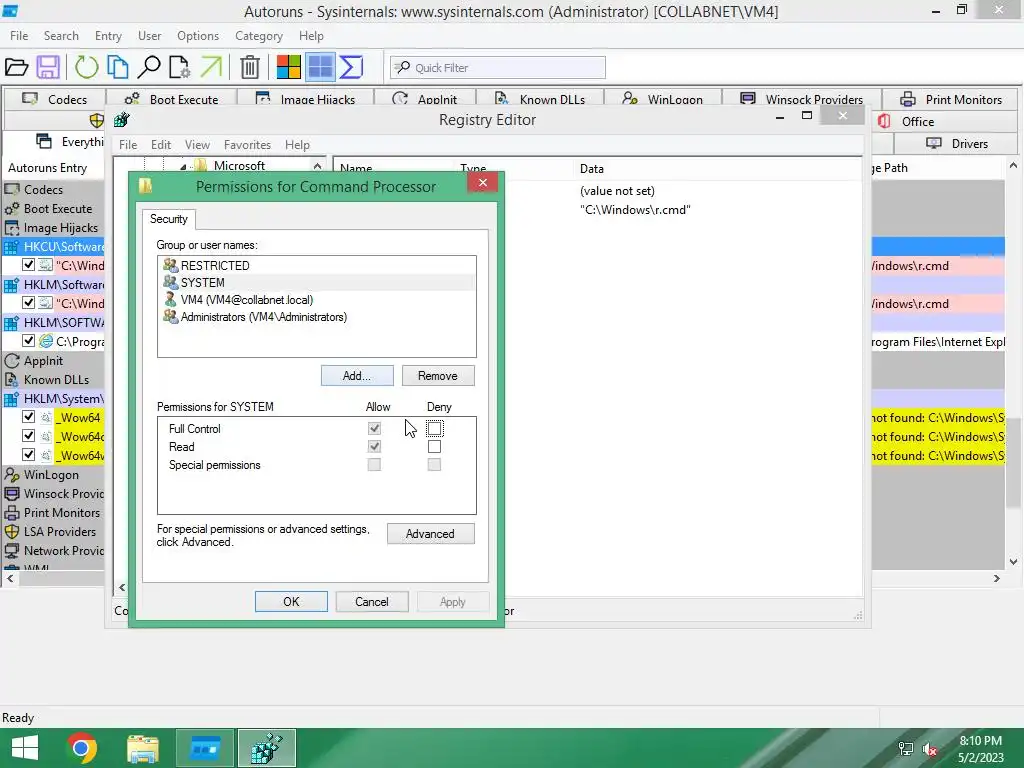The height and width of the screenshot is (768, 1024).
Task: Open the Autoruns Category menu
Action: click(259, 36)
